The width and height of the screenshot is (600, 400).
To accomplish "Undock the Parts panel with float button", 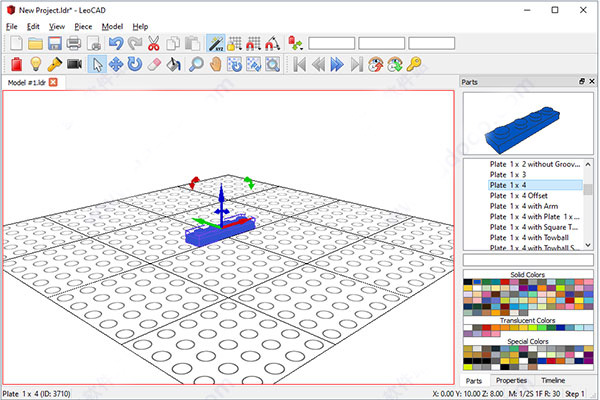I will click(581, 81).
